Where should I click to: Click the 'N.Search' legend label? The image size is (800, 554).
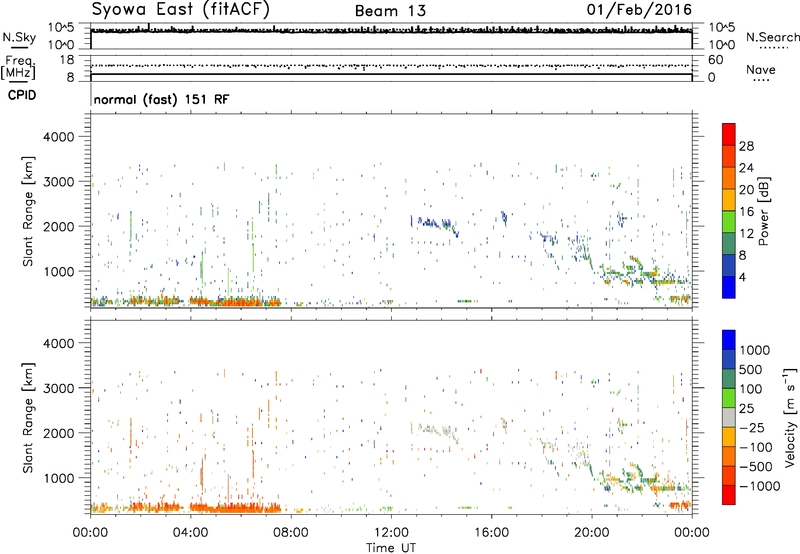pyautogui.click(x=772, y=37)
